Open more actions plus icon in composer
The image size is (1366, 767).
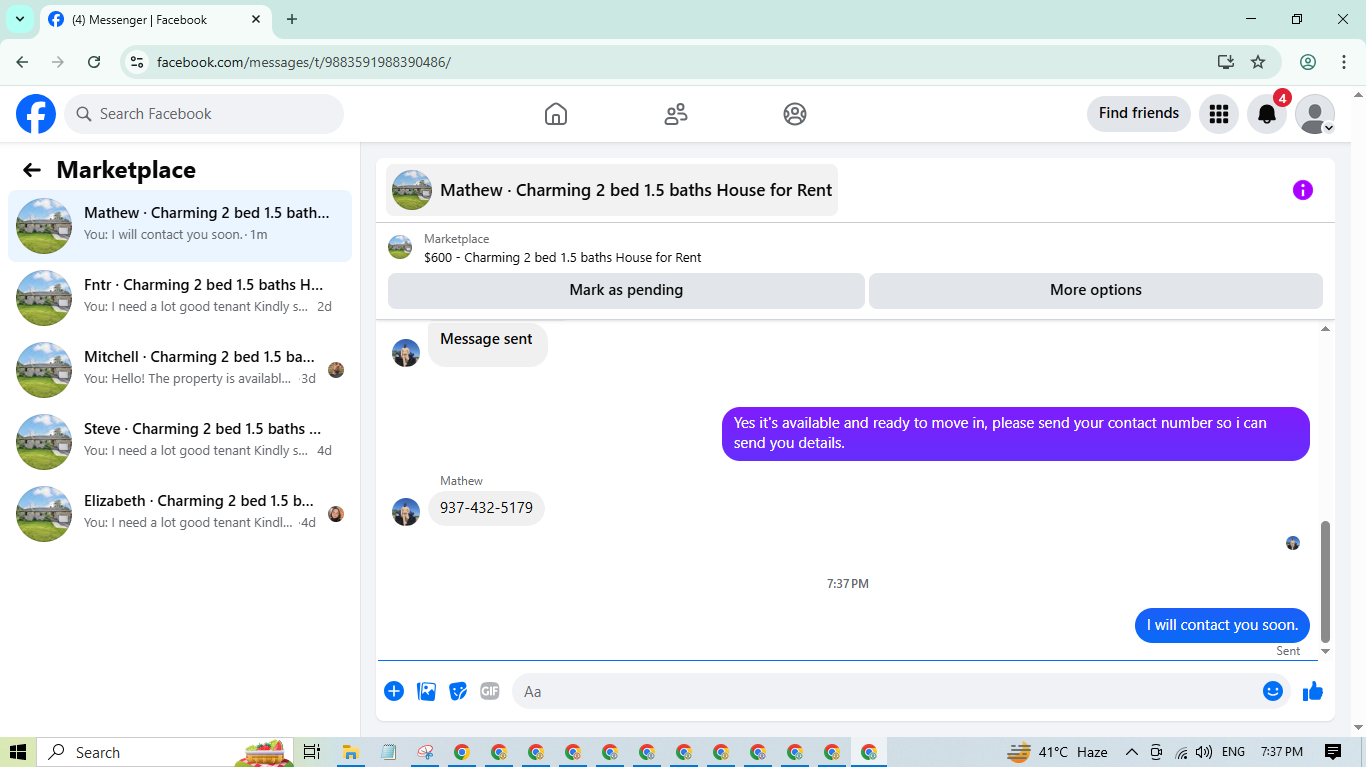pos(394,691)
